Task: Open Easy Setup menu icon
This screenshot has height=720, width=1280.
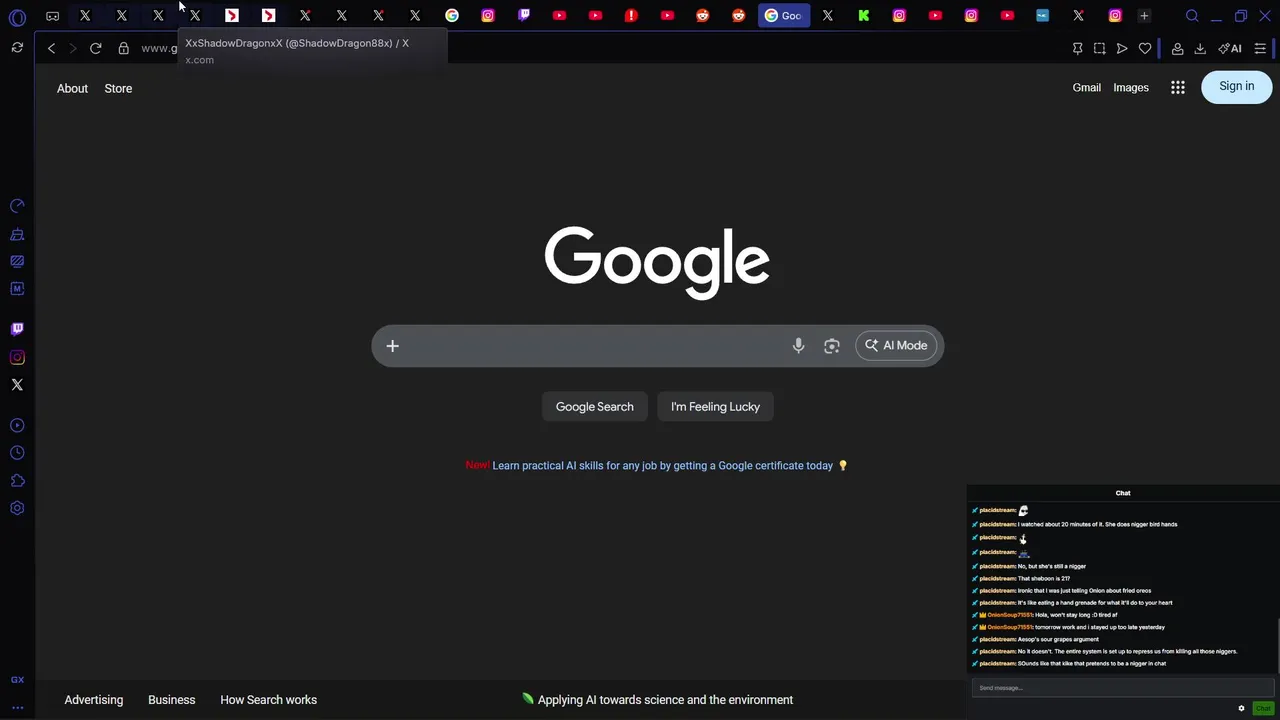Action: (x=1260, y=48)
